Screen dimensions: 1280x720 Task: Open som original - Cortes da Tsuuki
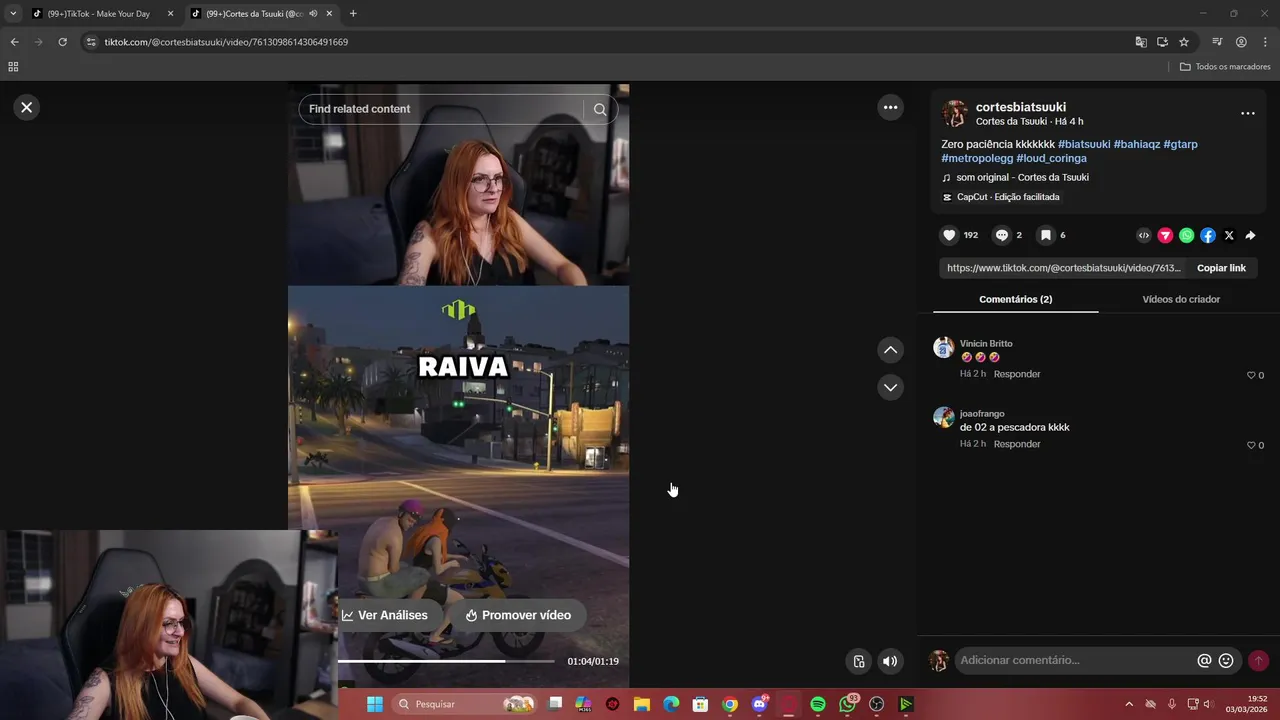point(1022,177)
